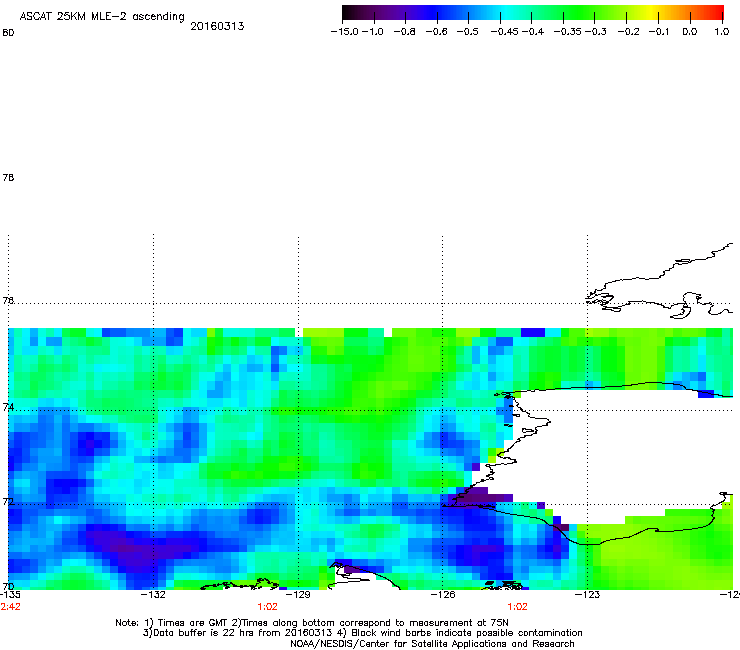The height and width of the screenshot is (650, 740).
Task: Click the black end of the color bar
Action: point(348,13)
